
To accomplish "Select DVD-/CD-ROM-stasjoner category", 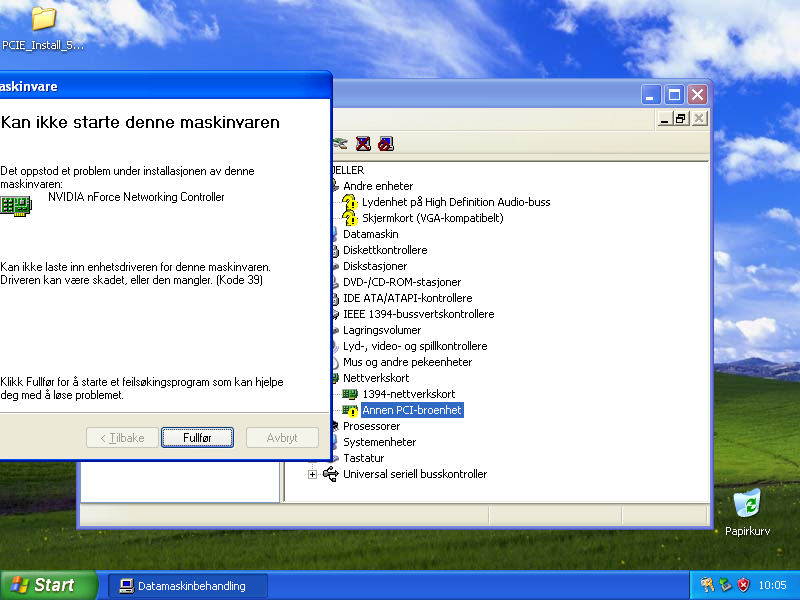I will [402, 282].
